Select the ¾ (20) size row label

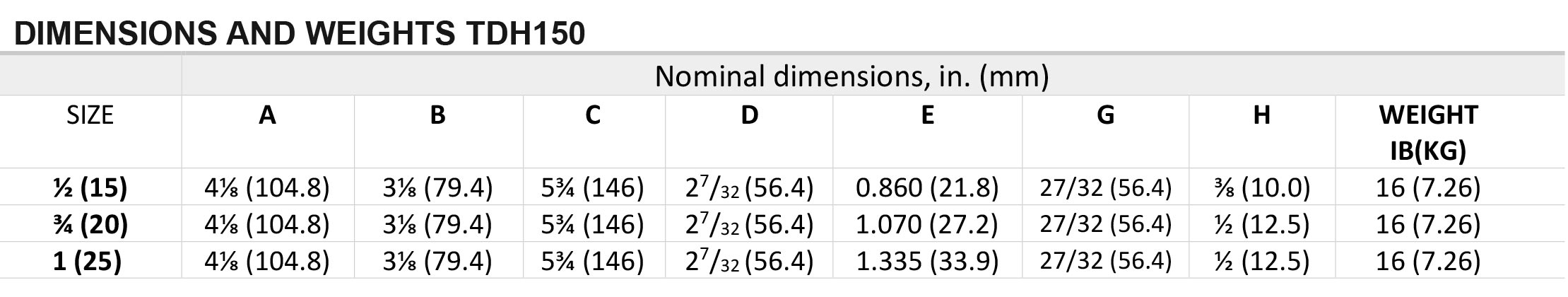90,224
